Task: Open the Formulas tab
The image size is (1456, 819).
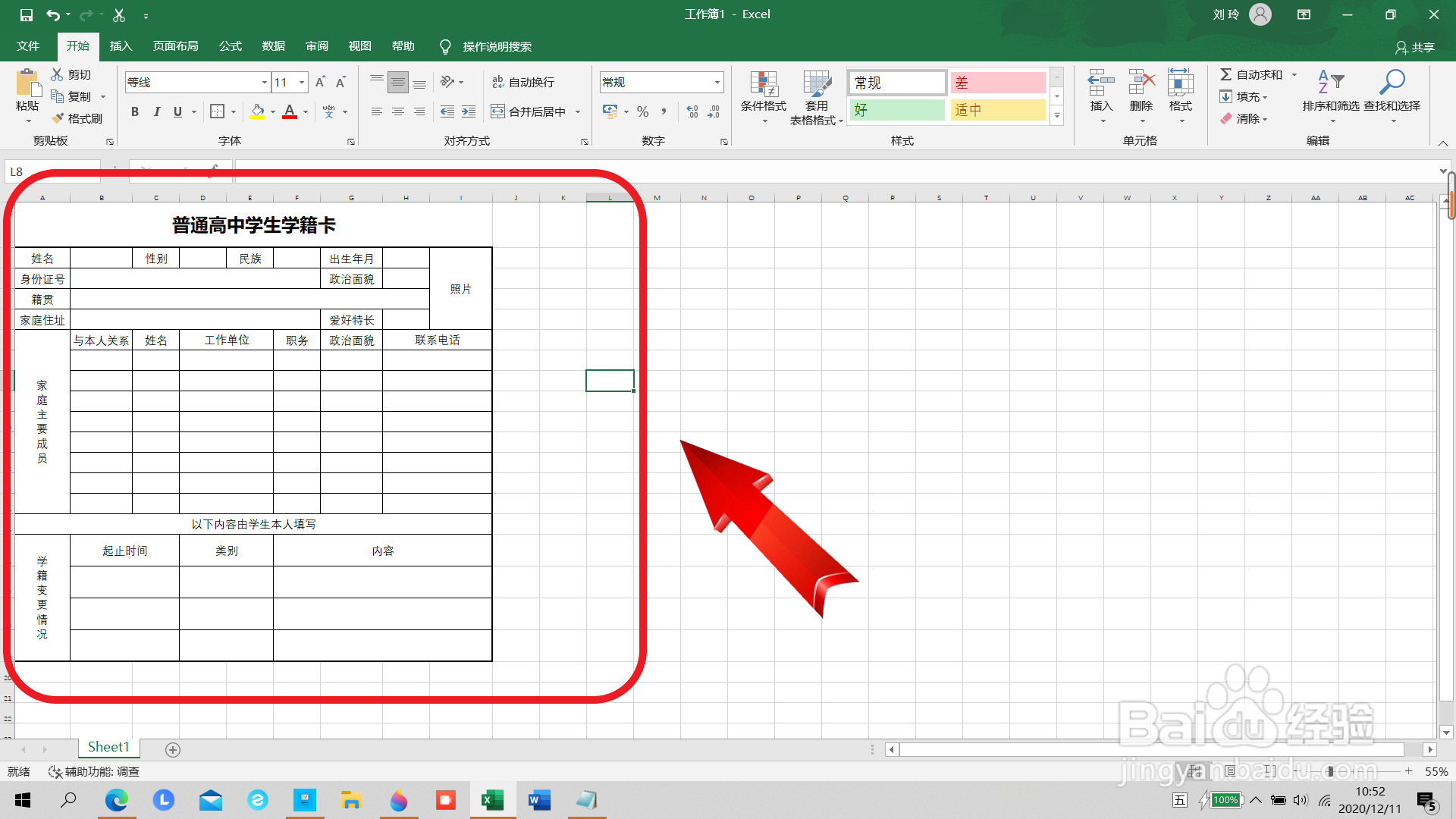Action: coord(230,46)
